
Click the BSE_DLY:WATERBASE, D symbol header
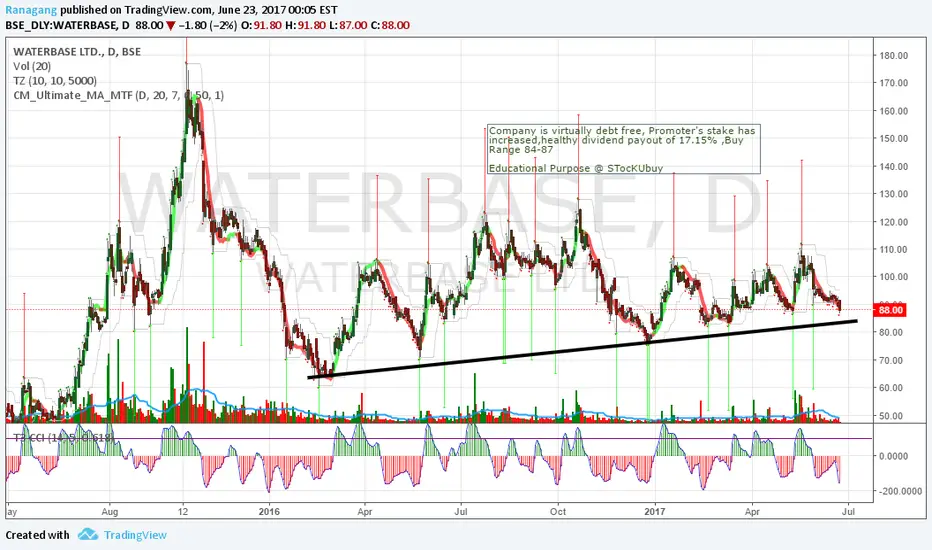(x=68, y=26)
